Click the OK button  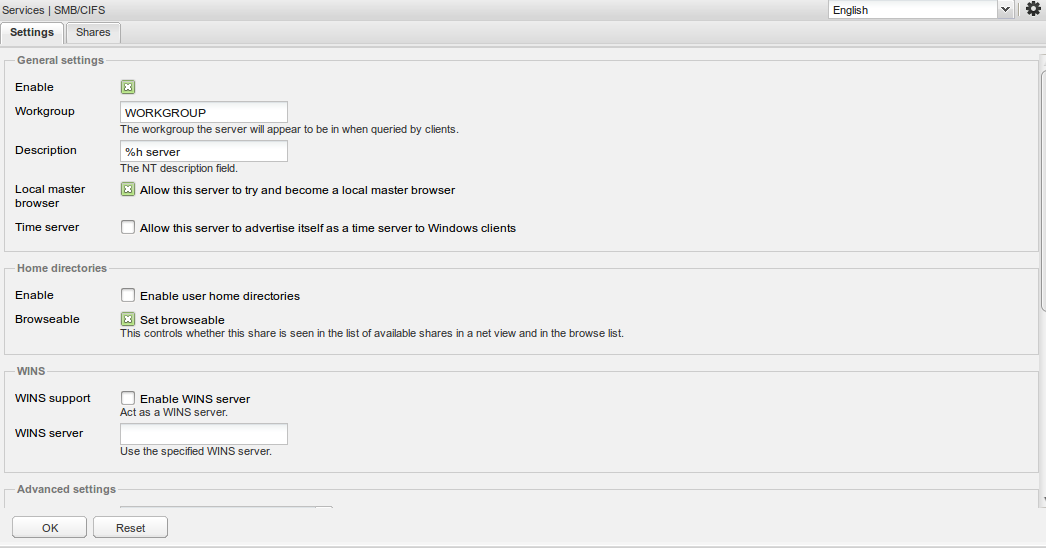[49, 527]
